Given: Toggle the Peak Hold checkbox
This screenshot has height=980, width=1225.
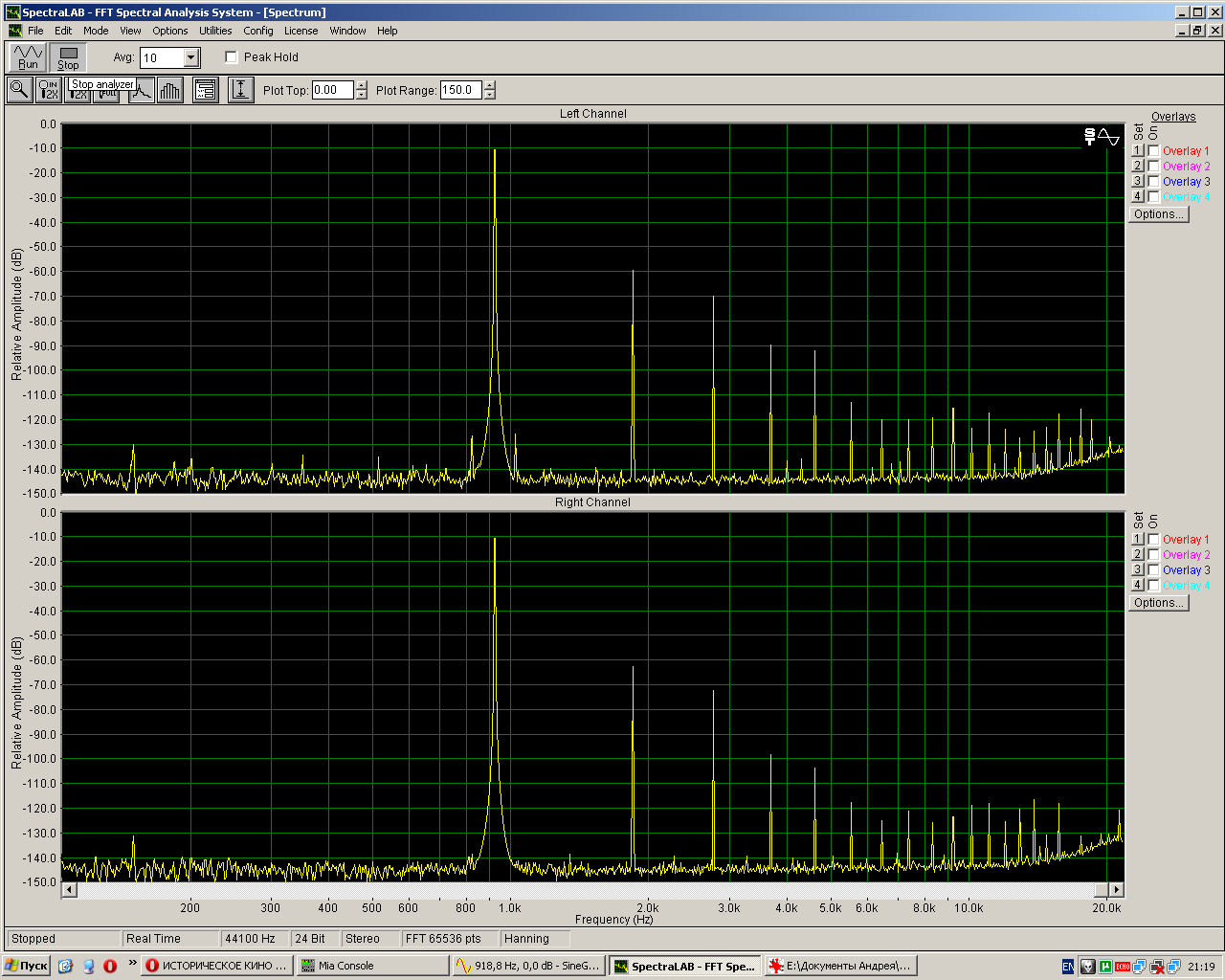Looking at the screenshot, I should [231, 57].
